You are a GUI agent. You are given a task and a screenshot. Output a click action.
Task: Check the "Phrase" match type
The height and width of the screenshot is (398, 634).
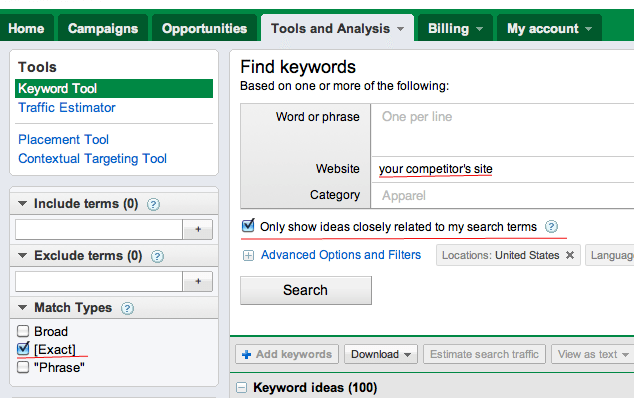[x=23, y=367]
